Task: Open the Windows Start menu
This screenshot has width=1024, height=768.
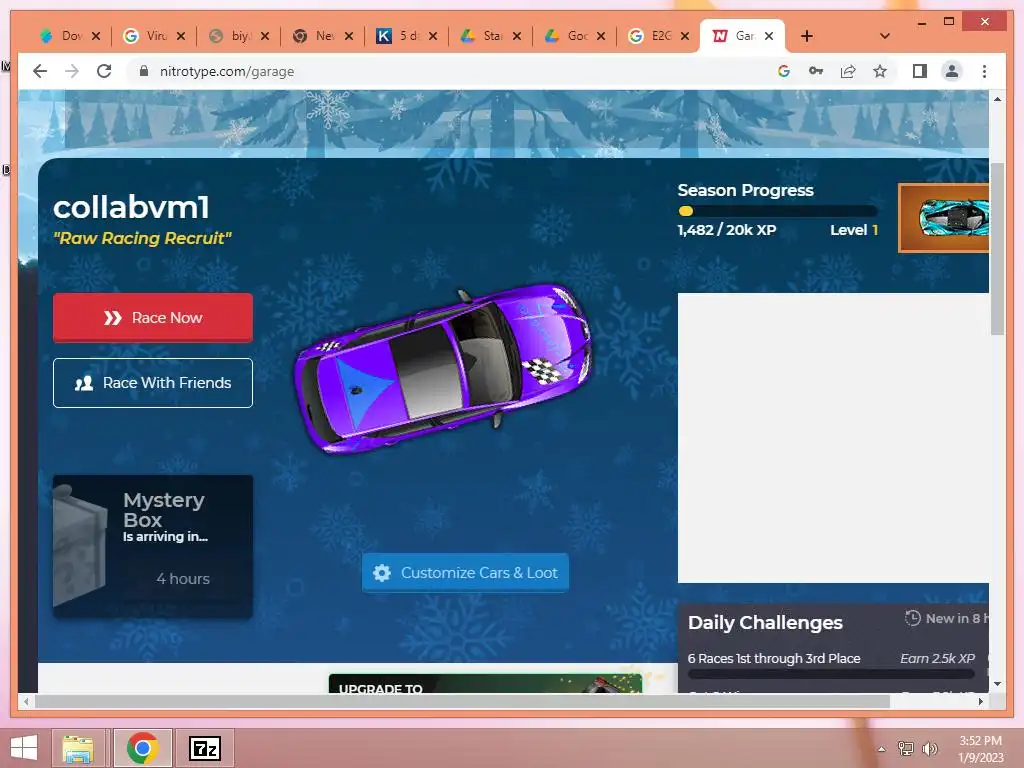Action: click(x=24, y=748)
